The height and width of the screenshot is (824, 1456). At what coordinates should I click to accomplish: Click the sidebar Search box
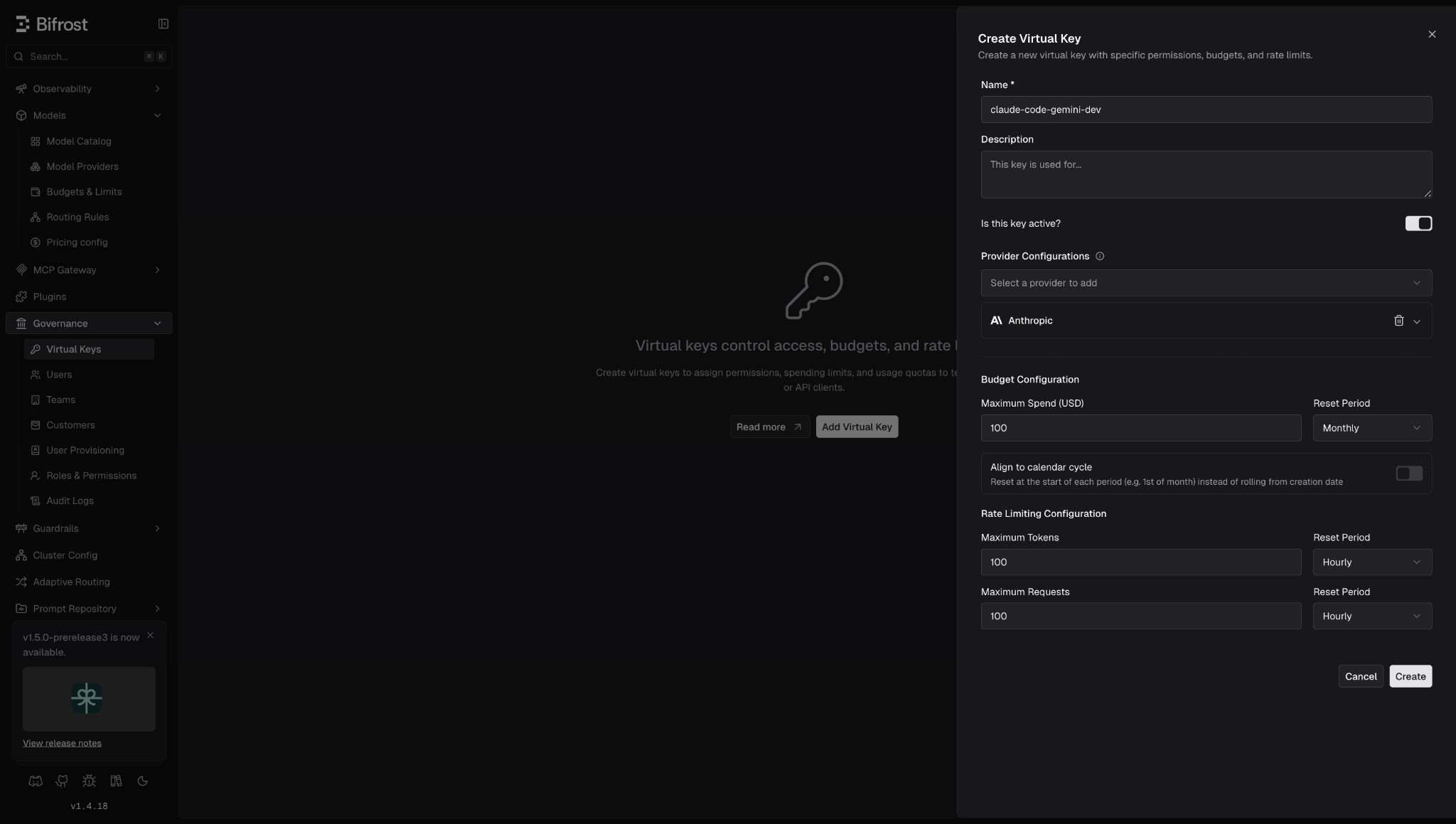click(89, 56)
